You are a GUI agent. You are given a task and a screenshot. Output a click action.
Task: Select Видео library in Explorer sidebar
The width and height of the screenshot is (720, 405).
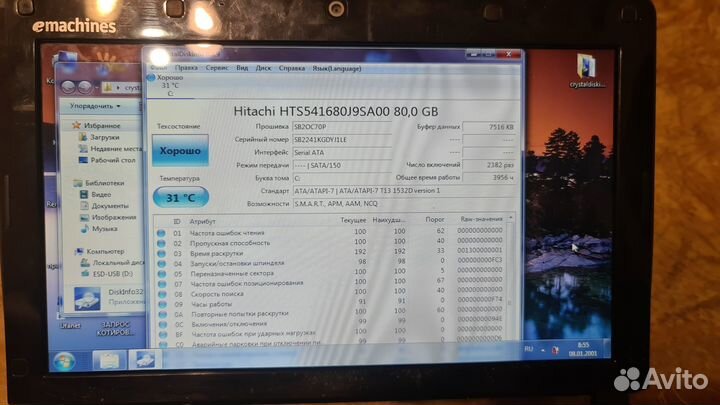pos(96,194)
